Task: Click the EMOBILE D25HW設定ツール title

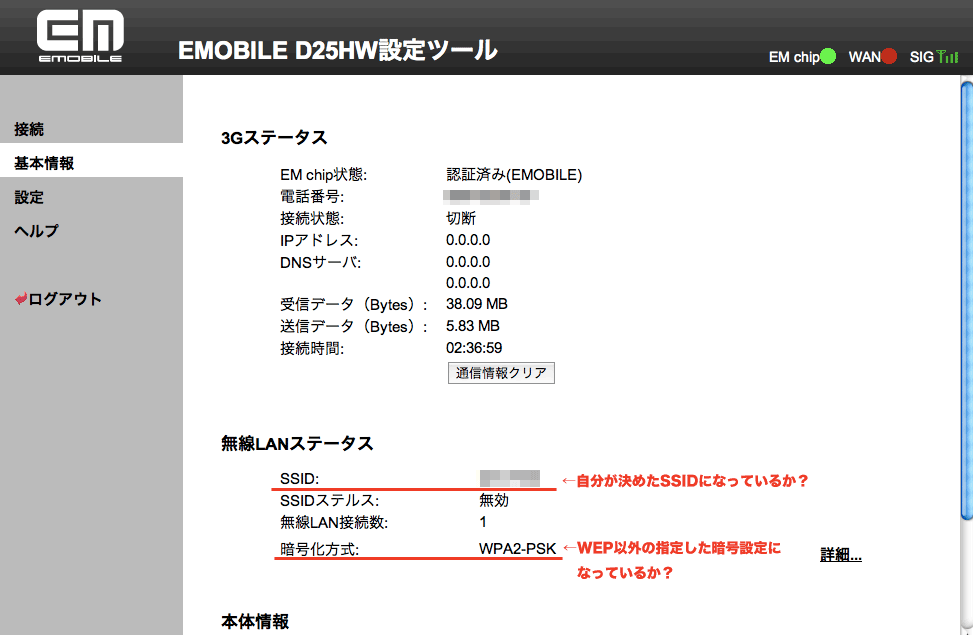Action: pyautogui.click(x=338, y=50)
